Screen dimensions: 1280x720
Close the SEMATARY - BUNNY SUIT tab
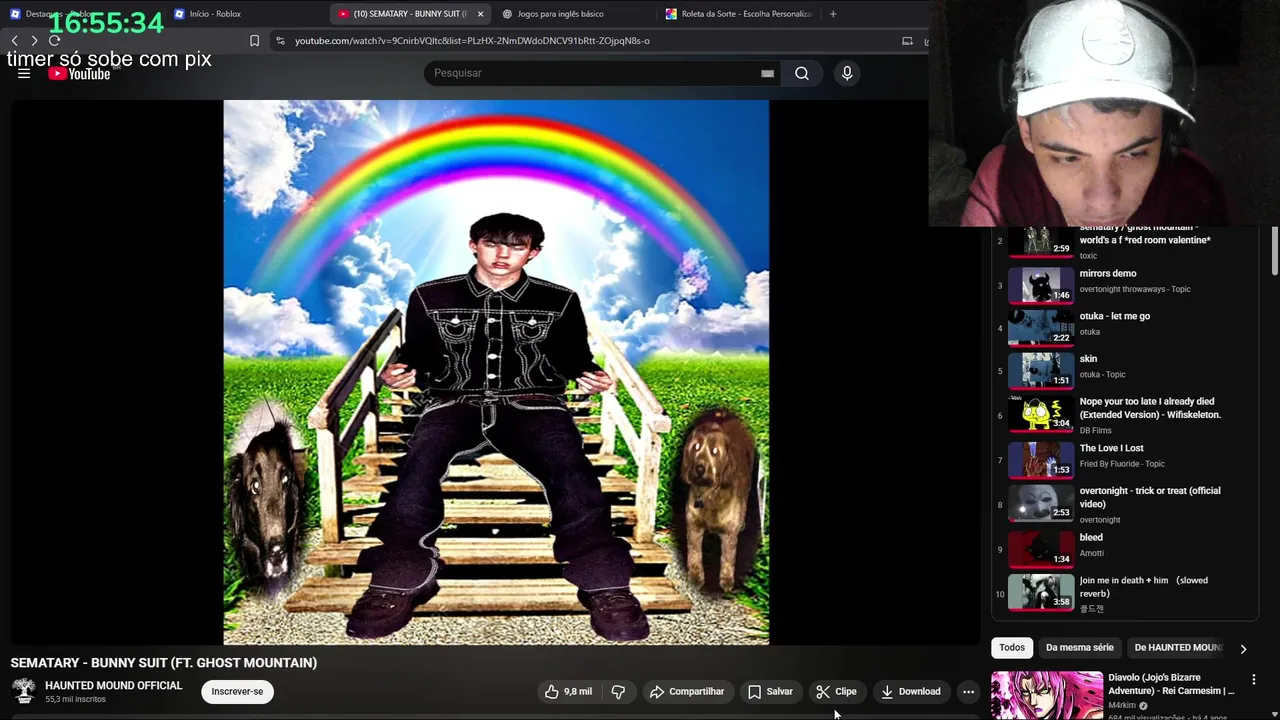point(480,14)
